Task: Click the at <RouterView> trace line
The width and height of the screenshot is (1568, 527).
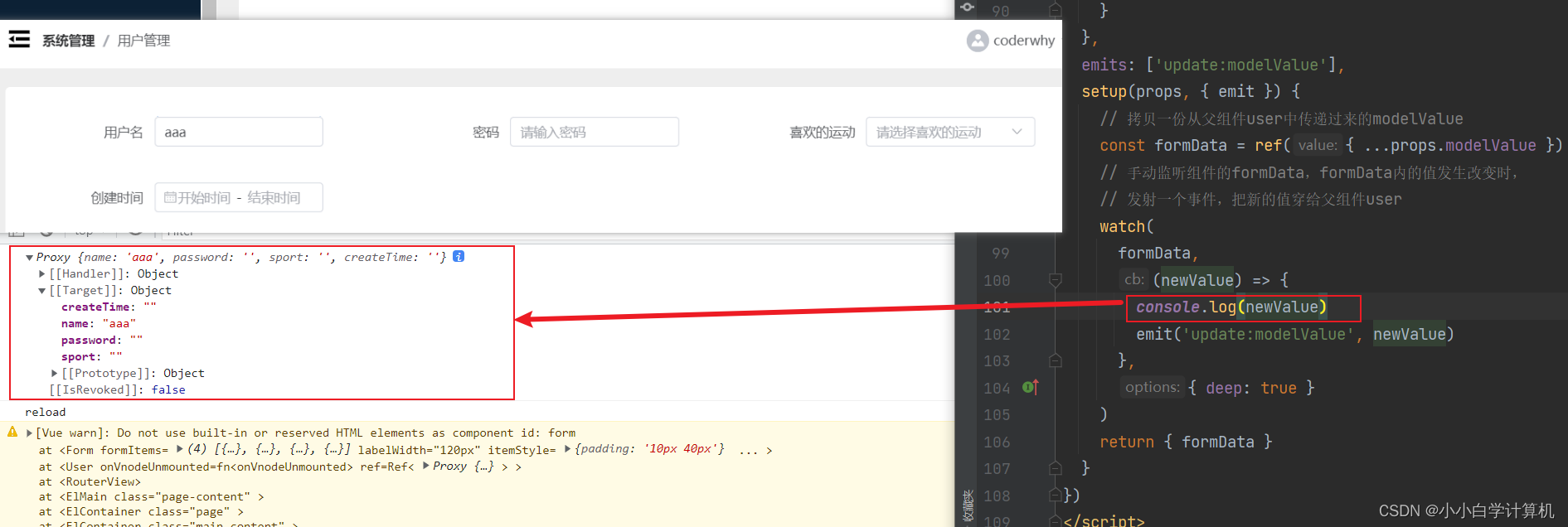Action: (90, 481)
